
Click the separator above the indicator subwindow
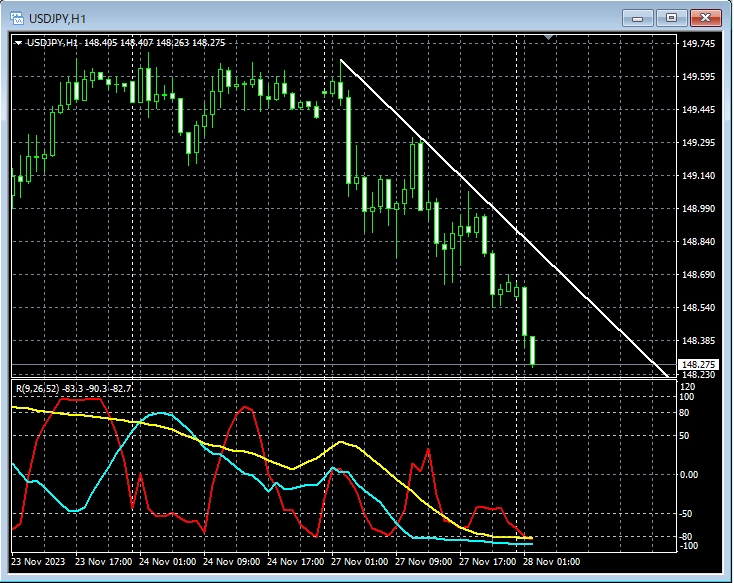point(340,379)
